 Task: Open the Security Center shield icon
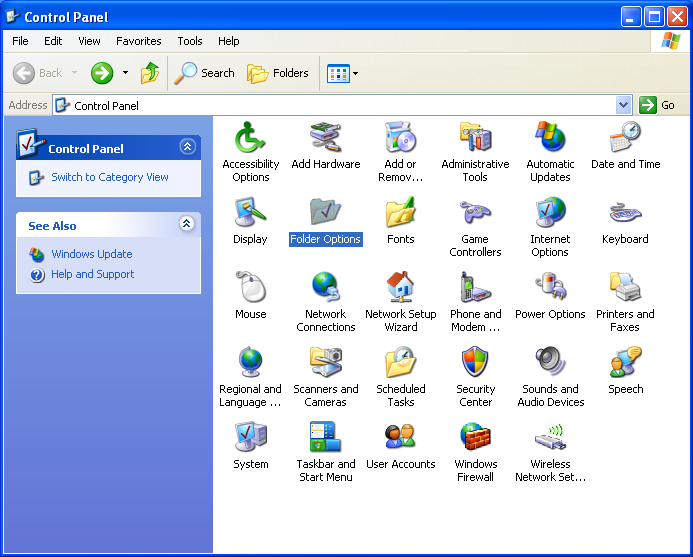475,362
